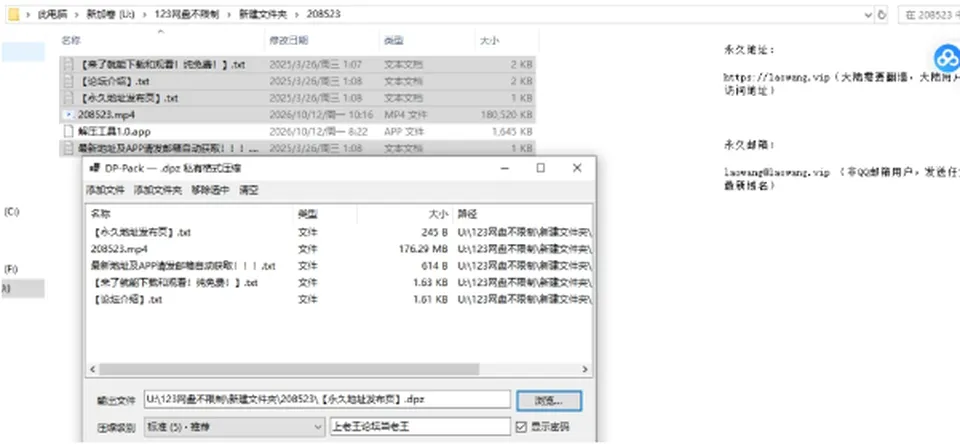This screenshot has height=444, width=960.
Task: Click the laowang@laowang.vip email text
Action: [x=777, y=173]
